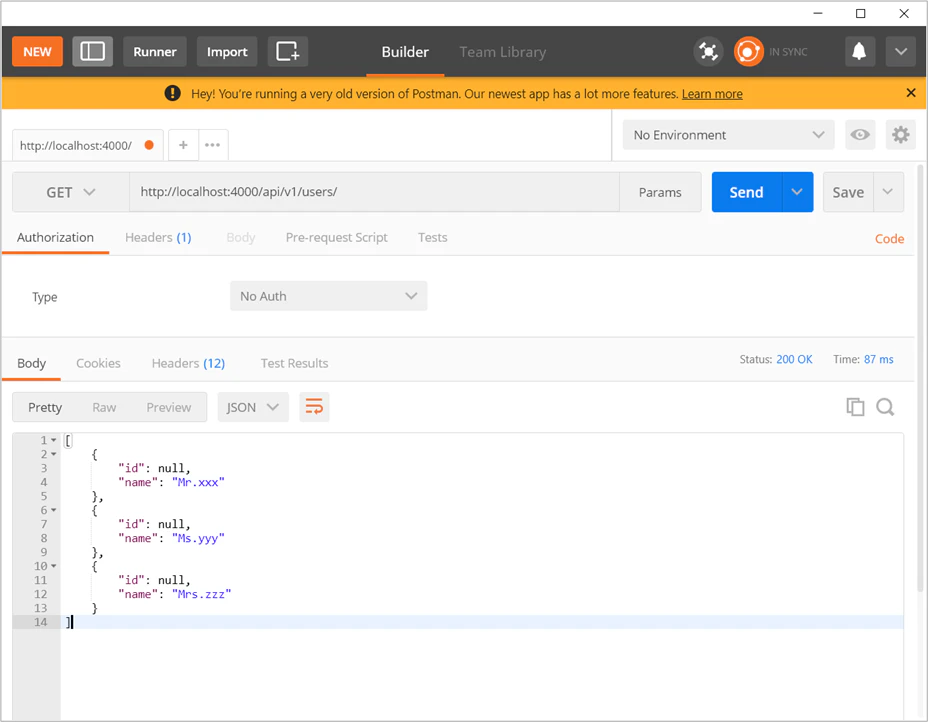Open the Runner

[154, 51]
